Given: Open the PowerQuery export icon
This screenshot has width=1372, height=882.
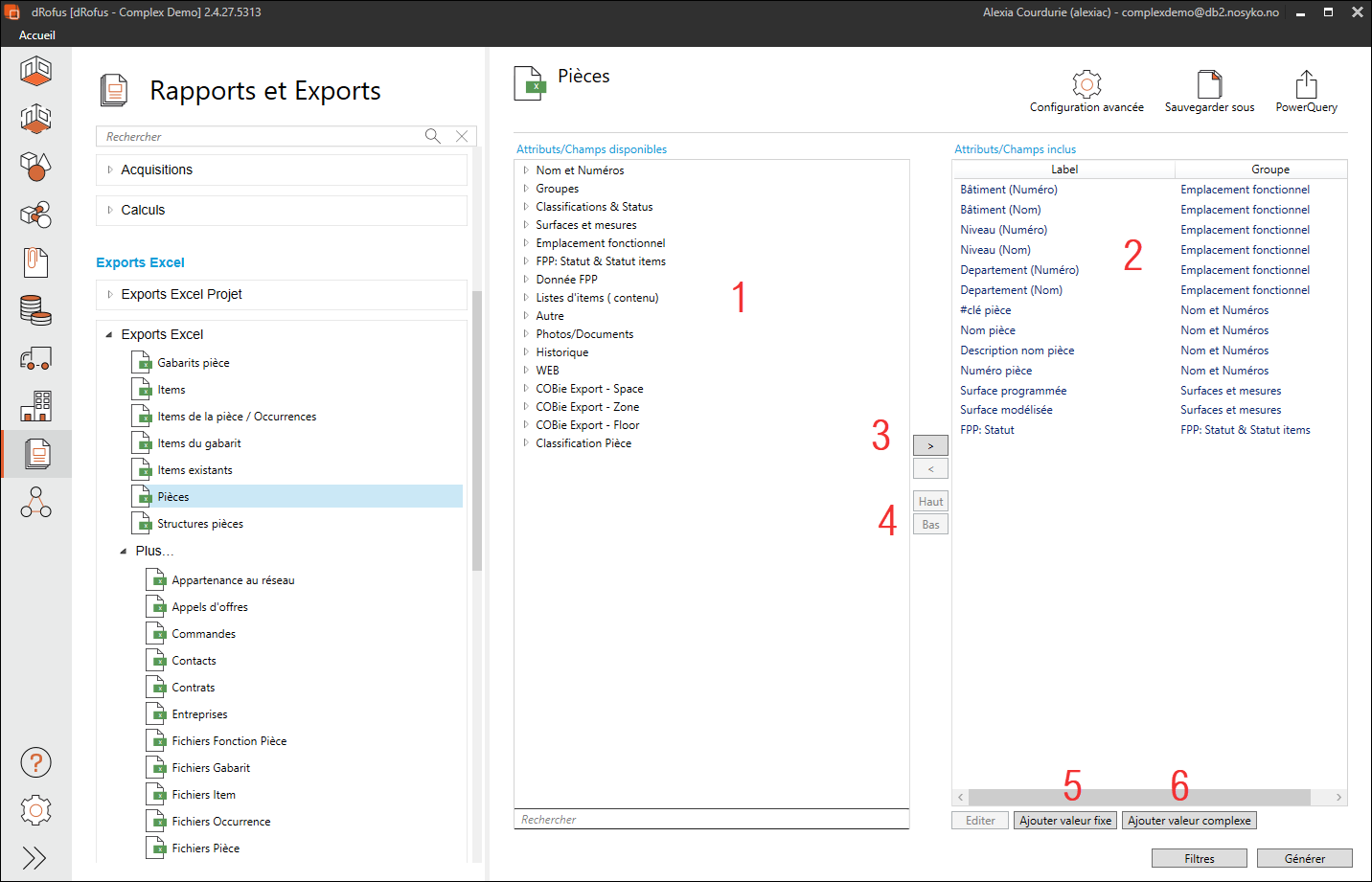Looking at the screenshot, I should coord(1306,84).
